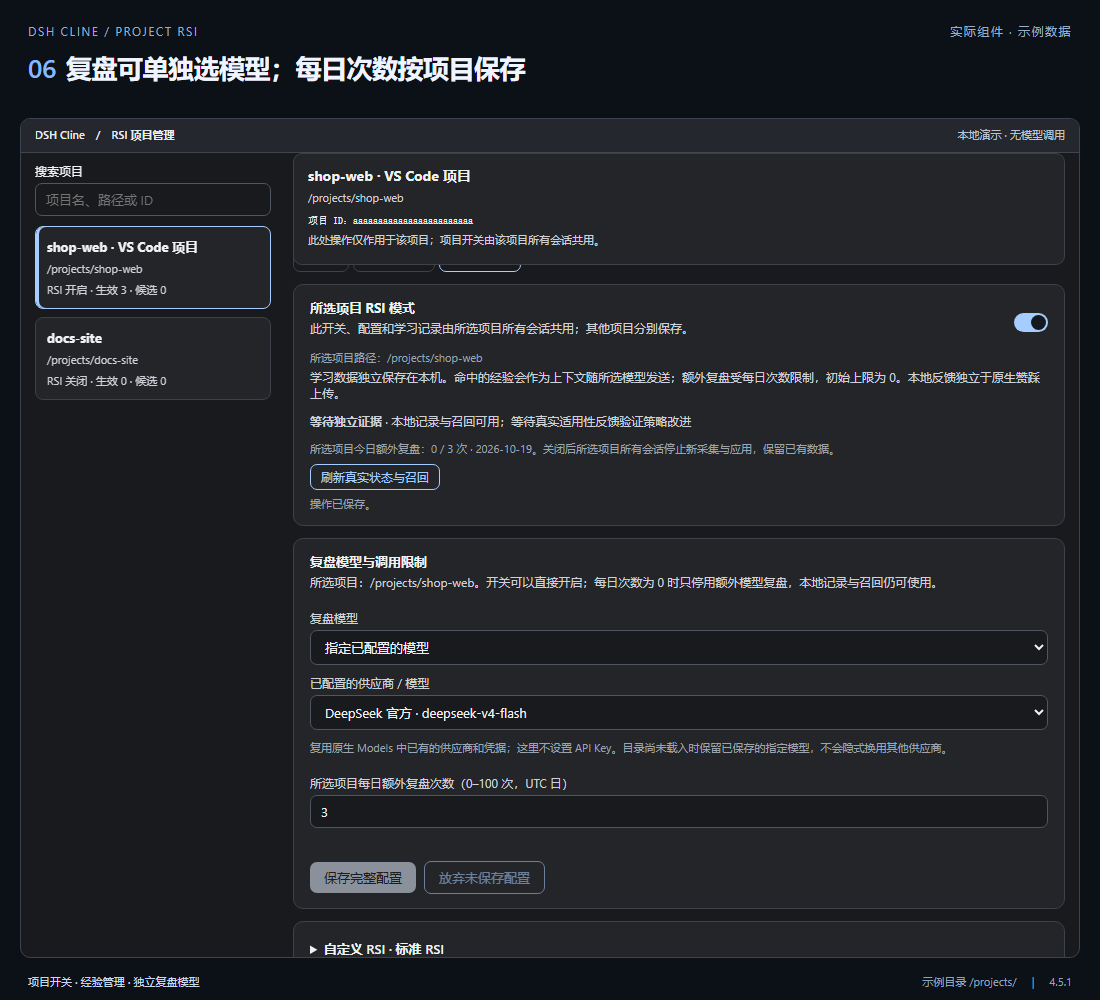Click the footer 示例目录 /projects/ text
This screenshot has height=1000, width=1100.
969,982
